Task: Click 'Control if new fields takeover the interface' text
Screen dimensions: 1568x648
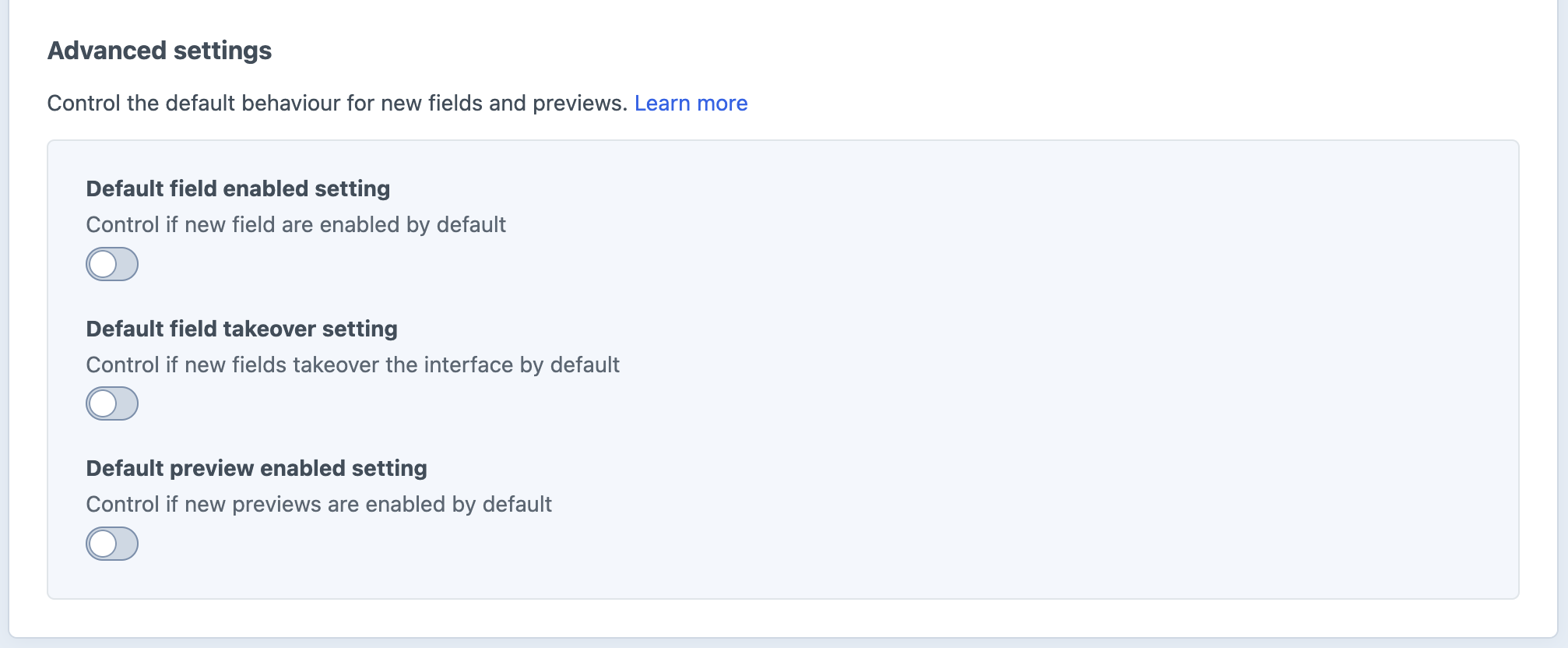Action: click(353, 365)
